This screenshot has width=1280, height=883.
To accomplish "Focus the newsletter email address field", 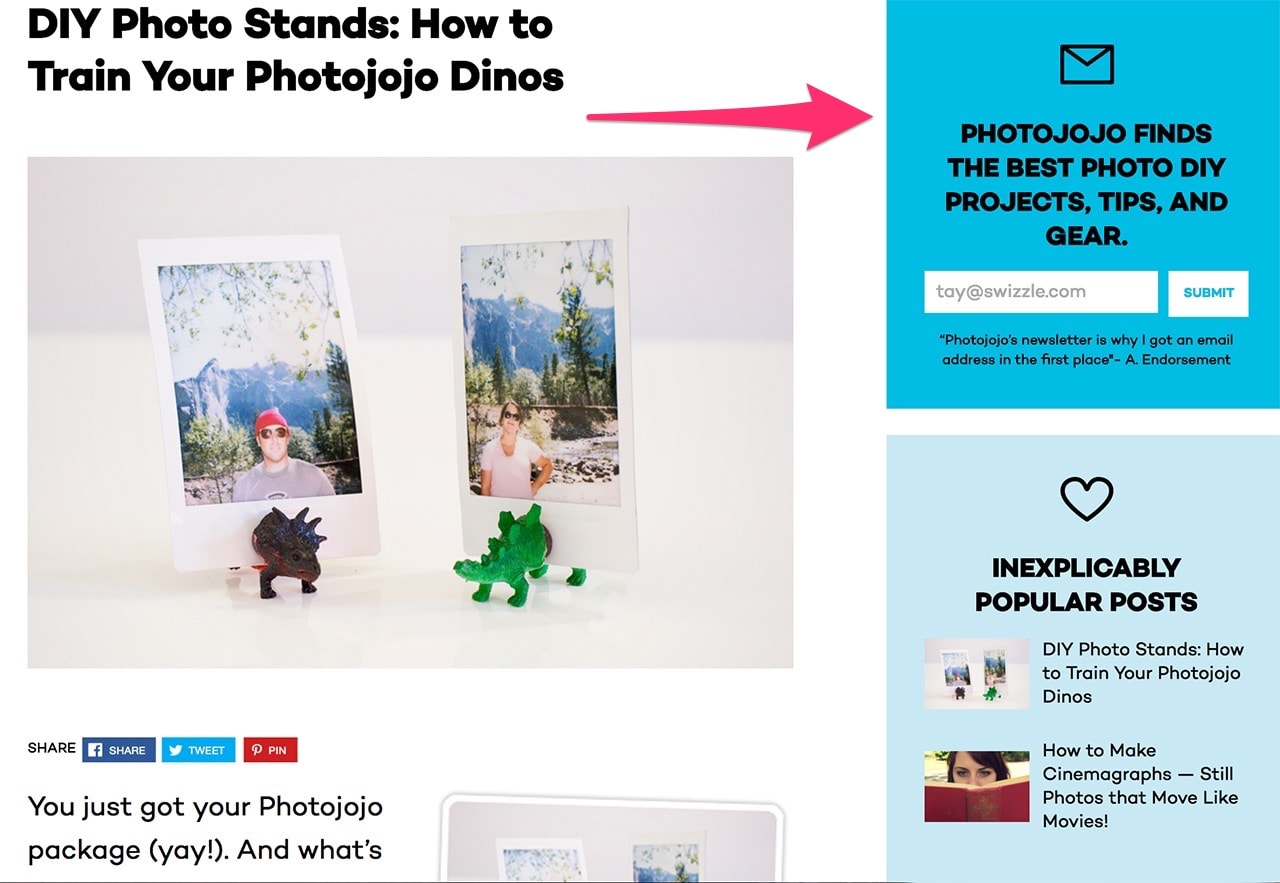I will (x=1041, y=292).
